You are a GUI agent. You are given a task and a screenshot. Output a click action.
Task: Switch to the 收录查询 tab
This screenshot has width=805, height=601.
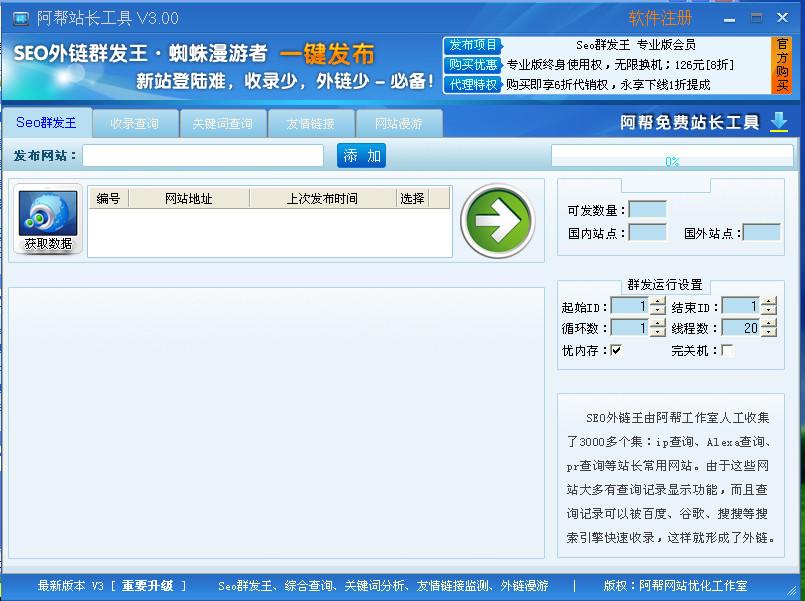[x=135, y=123]
